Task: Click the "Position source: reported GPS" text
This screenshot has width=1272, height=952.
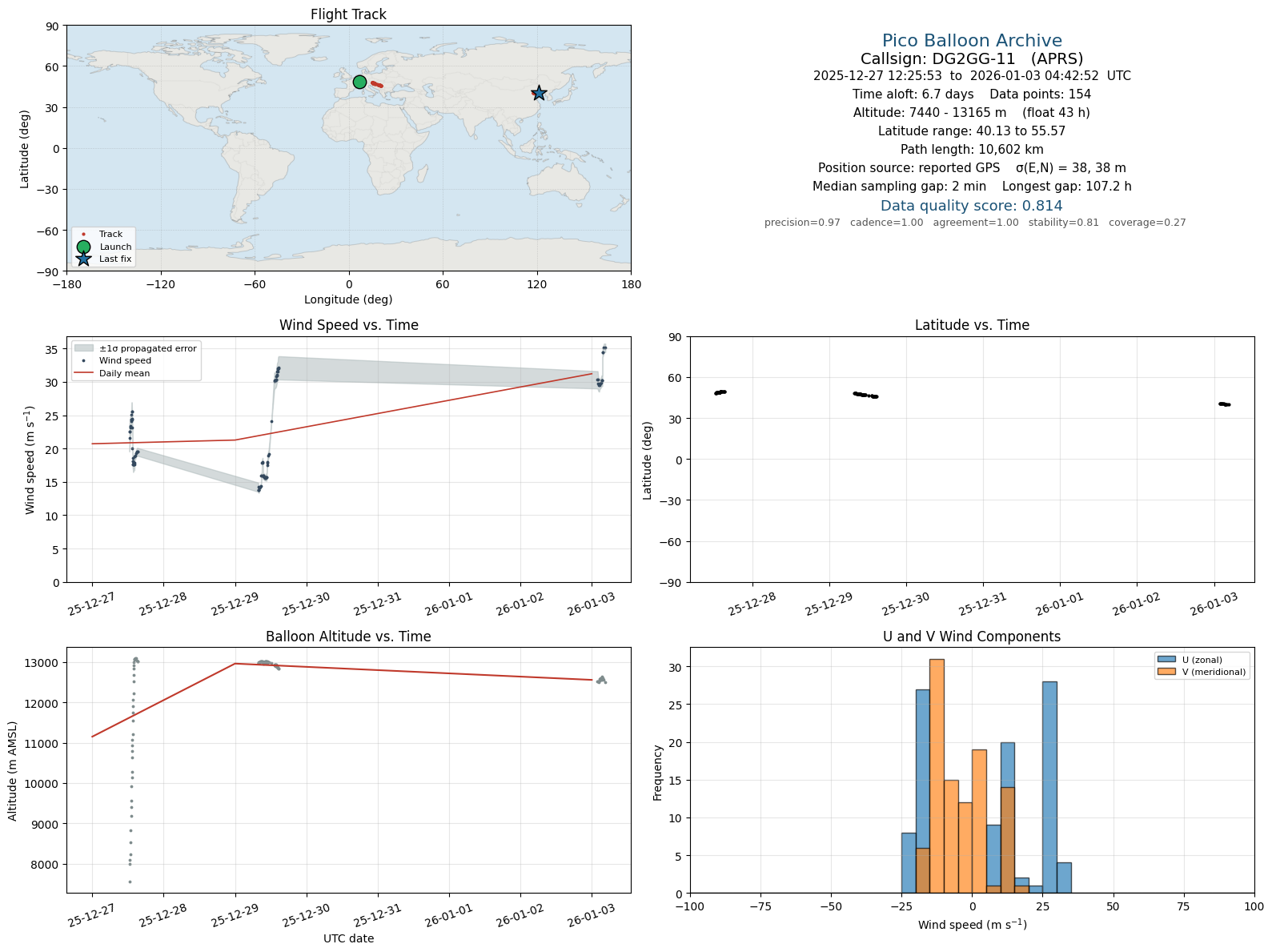Action: tap(909, 168)
